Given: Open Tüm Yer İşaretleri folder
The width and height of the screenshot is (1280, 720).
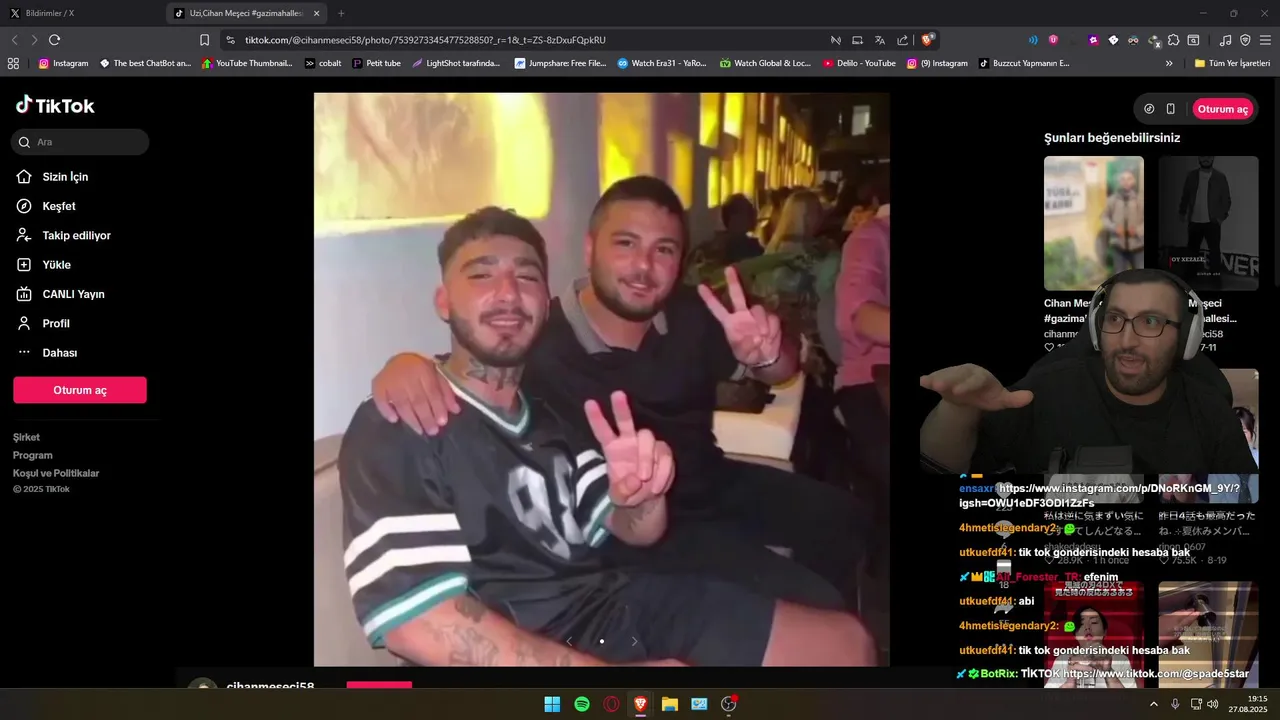Looking at the screenshot, I should pos(1233,63).
